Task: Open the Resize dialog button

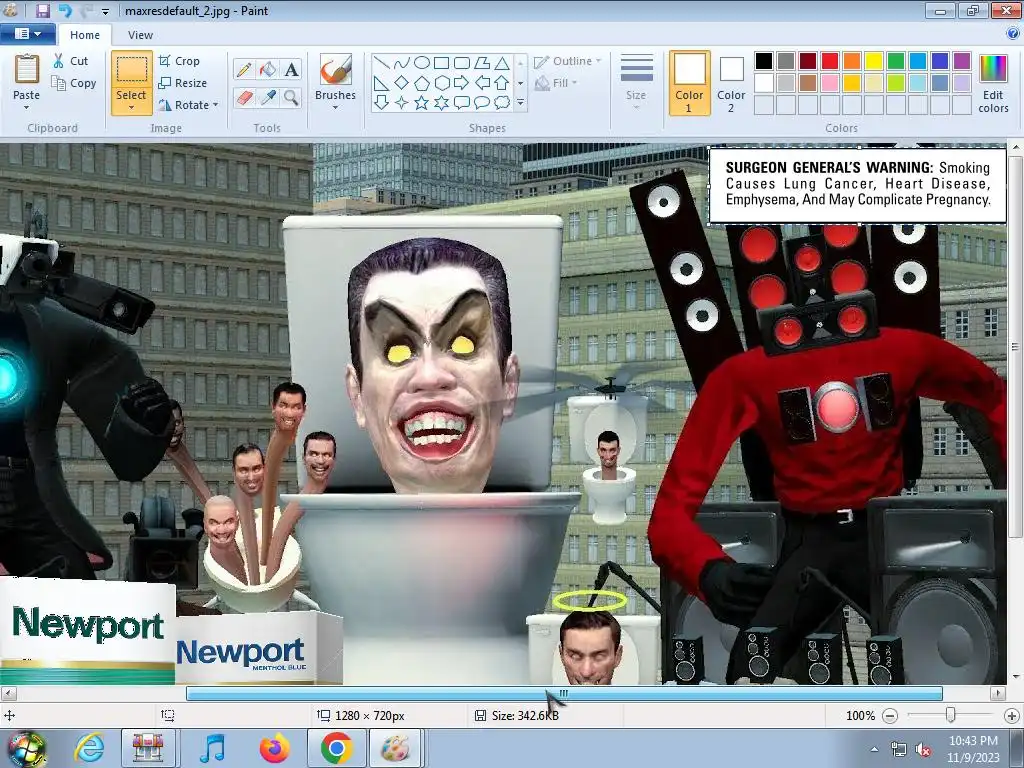Action: (183, 83)
